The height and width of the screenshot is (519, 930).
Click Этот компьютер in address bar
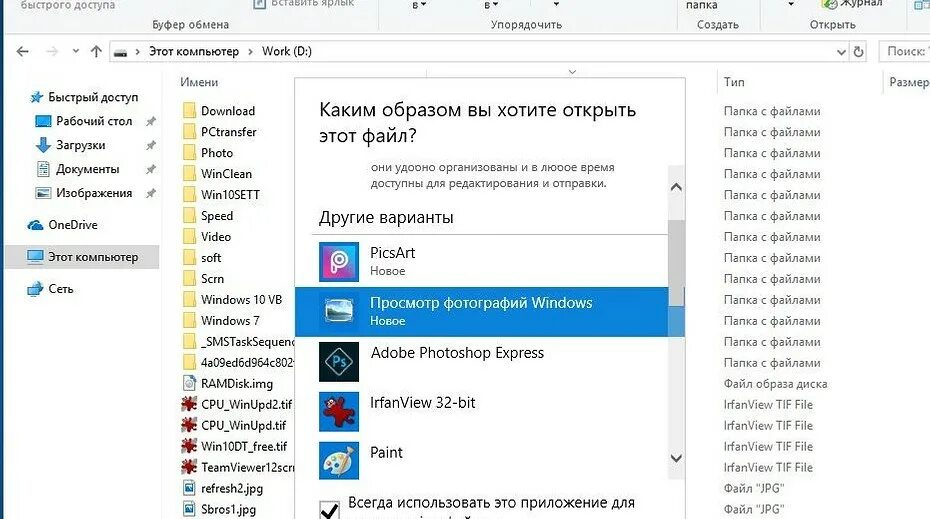[194, 52]
